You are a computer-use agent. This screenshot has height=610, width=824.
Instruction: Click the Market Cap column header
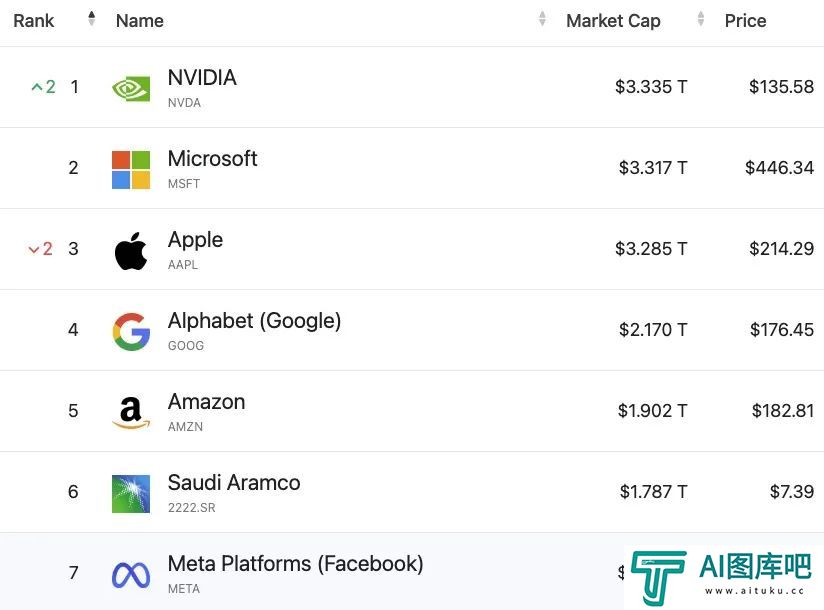click(x=613, y=20)
